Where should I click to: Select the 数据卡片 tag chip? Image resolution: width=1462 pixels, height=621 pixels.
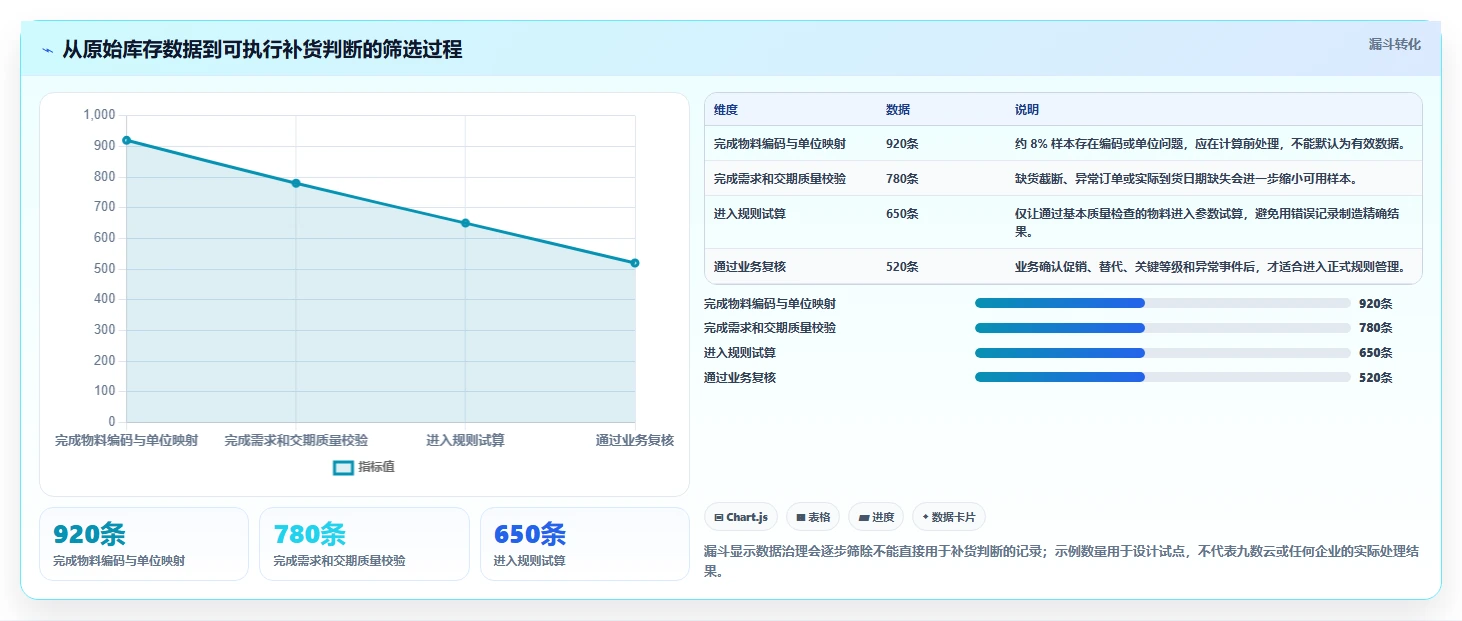[x=949, y=517]
